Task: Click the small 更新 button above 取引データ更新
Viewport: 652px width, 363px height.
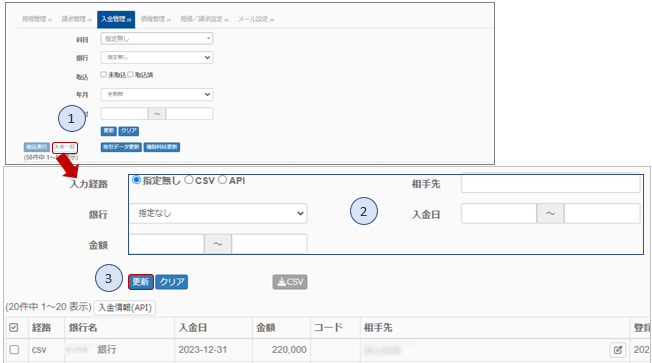Action: pos(109,131)
